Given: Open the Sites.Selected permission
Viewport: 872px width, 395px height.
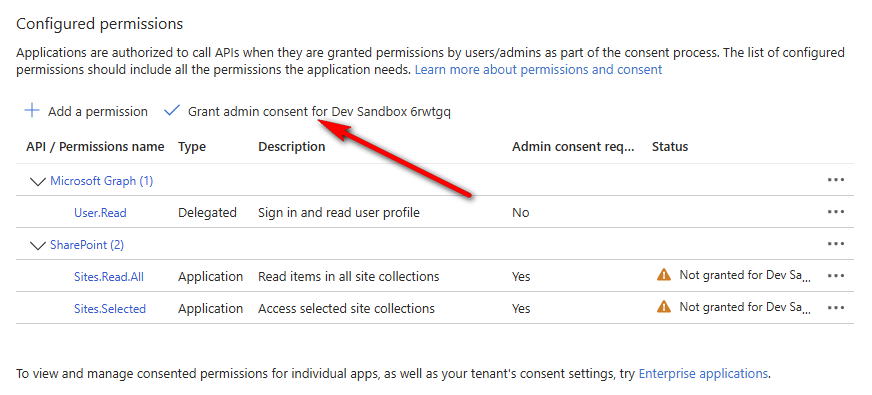Looking at the screenshot, I should click(110, 308).
